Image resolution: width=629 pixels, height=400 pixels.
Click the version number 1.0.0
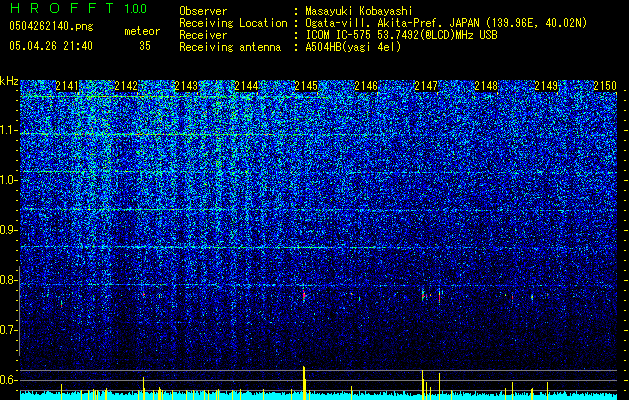(136, 9)
